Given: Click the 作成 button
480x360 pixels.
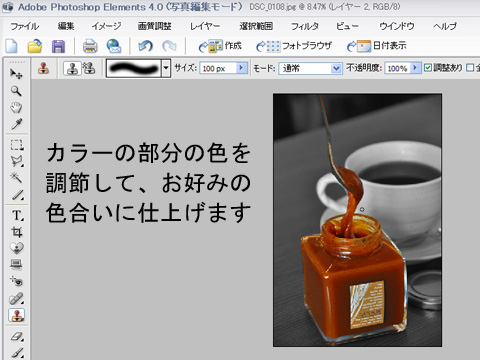Looking at the screenshot, I should pyautogui.click(x=220, y=46).
